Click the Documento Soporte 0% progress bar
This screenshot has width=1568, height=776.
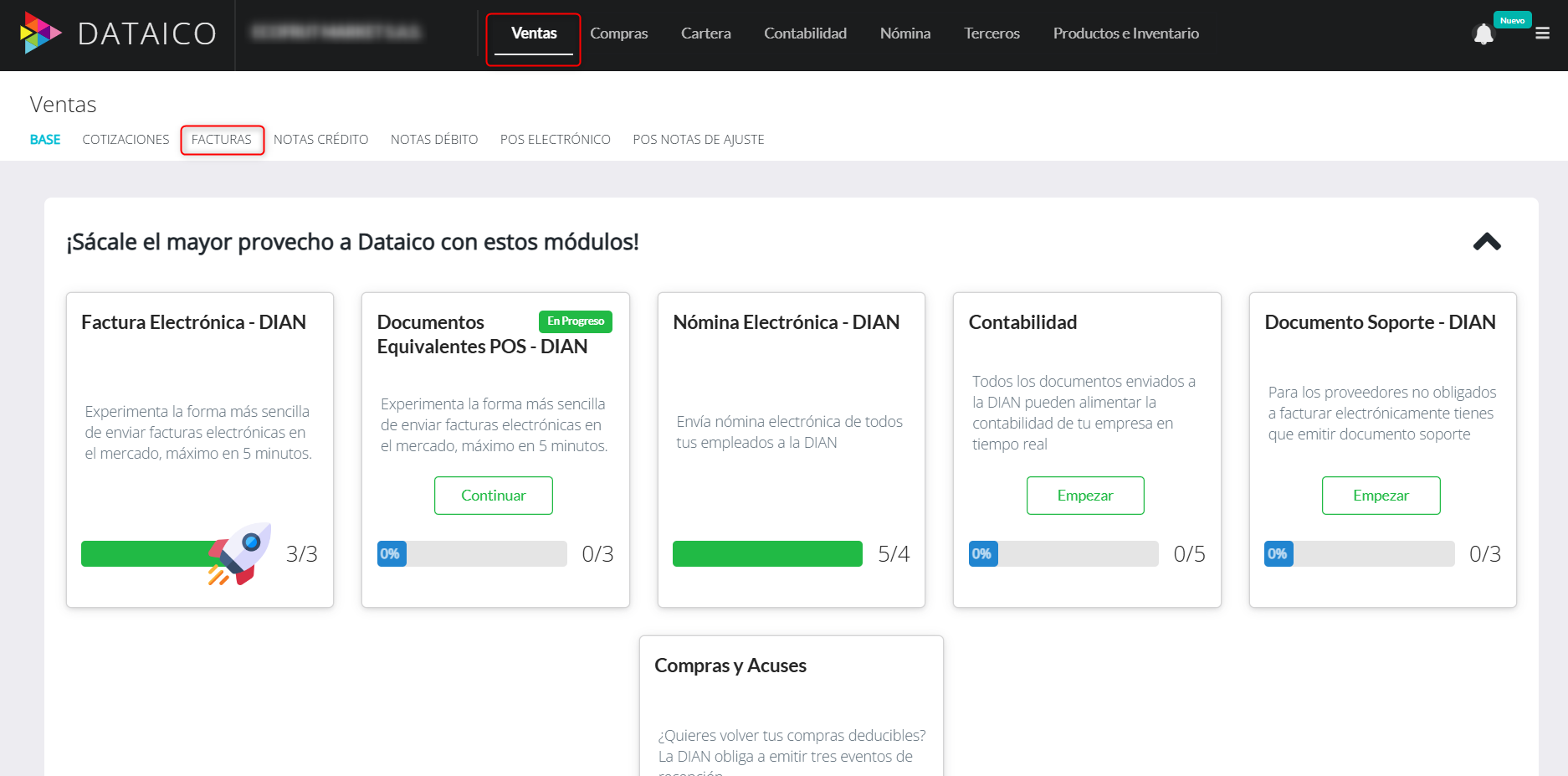click(x=1360, y=554)
